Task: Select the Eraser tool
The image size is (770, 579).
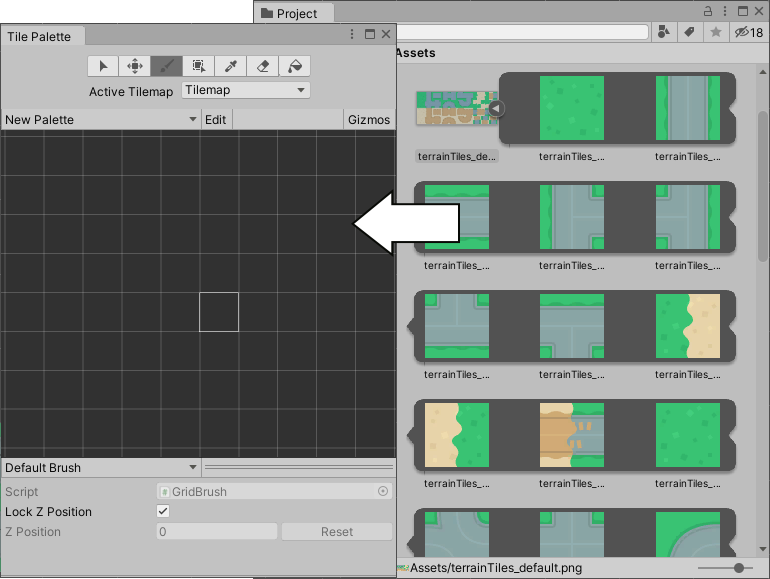Action: [263, 66]
